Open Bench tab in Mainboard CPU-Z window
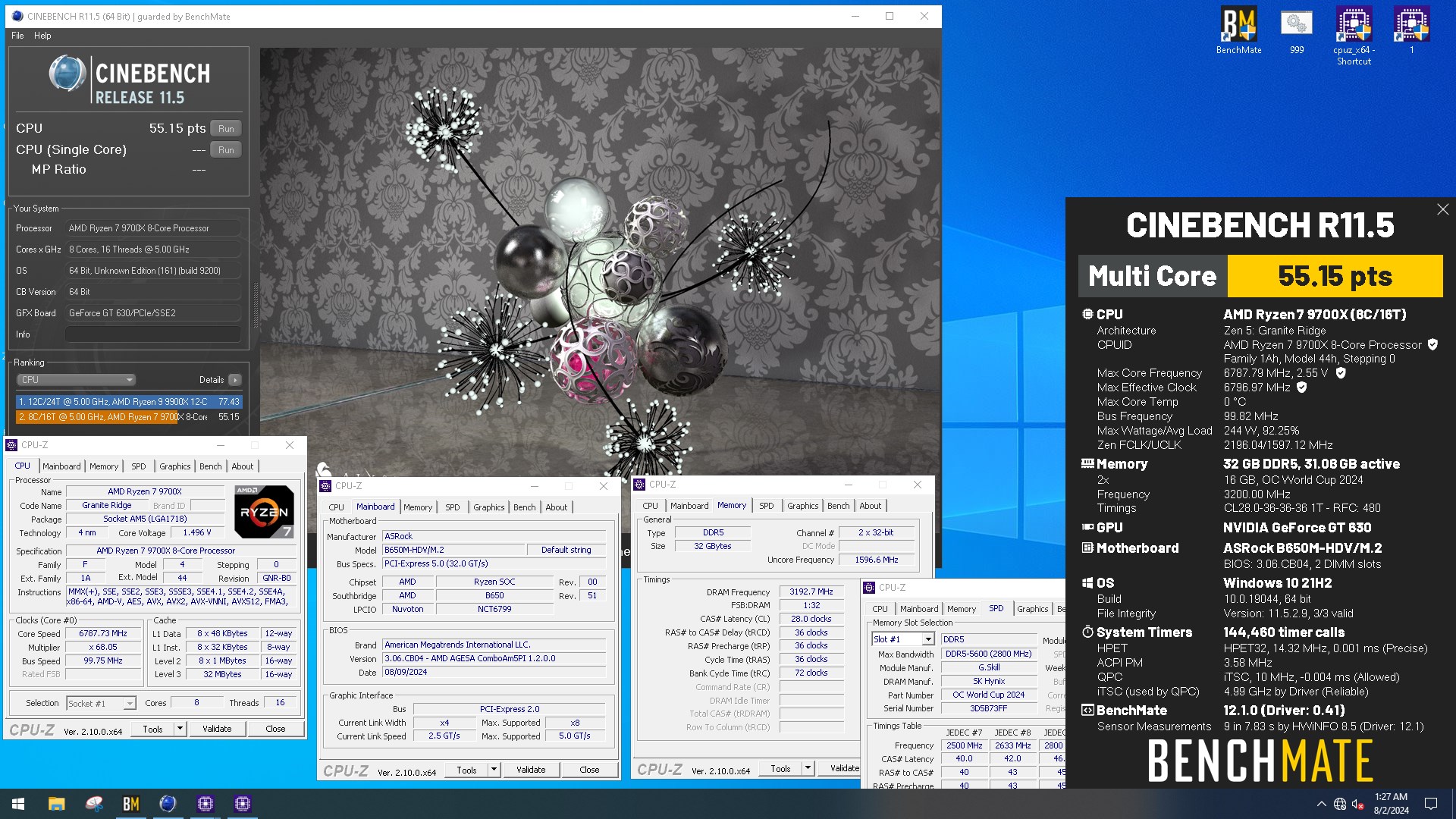The width and height of the screenshot is (1456, 819). coord(525,507)
